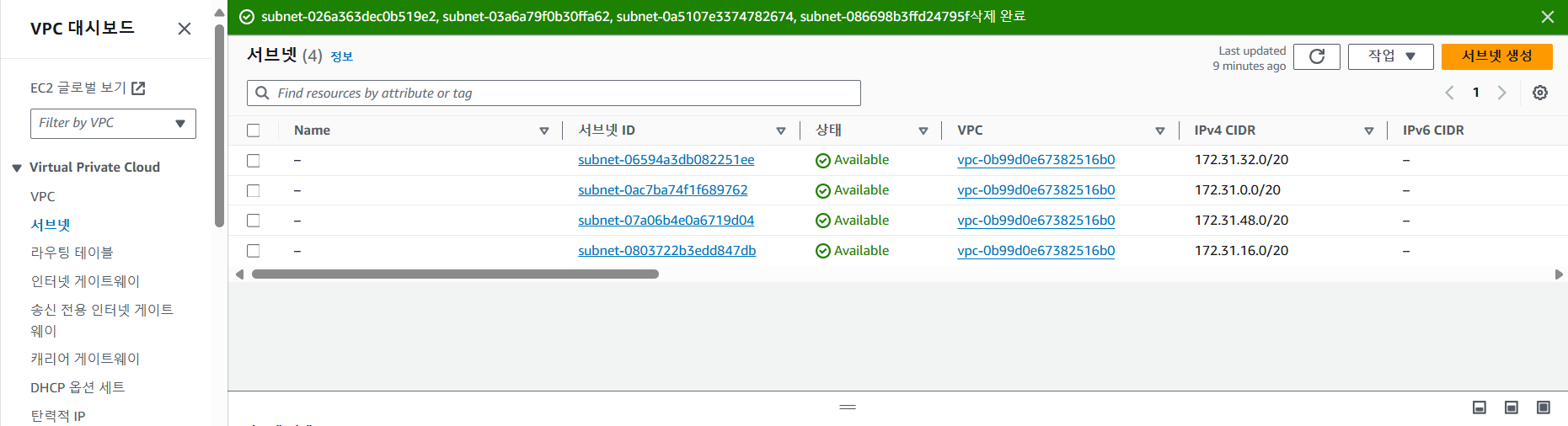Open 캐리어 게이트웨이 in the sidebar
This screenshot has height=426, width=1568.
pos(85,359)
